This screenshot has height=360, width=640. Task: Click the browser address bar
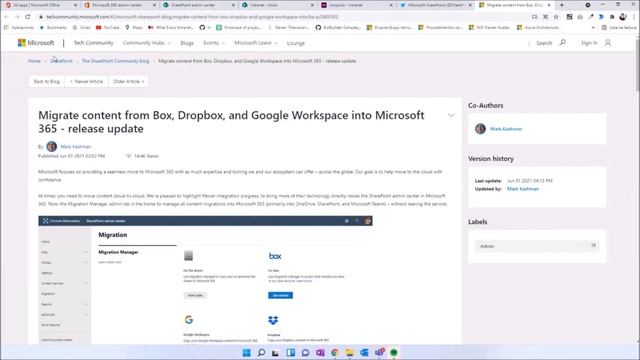coord(282,17)
